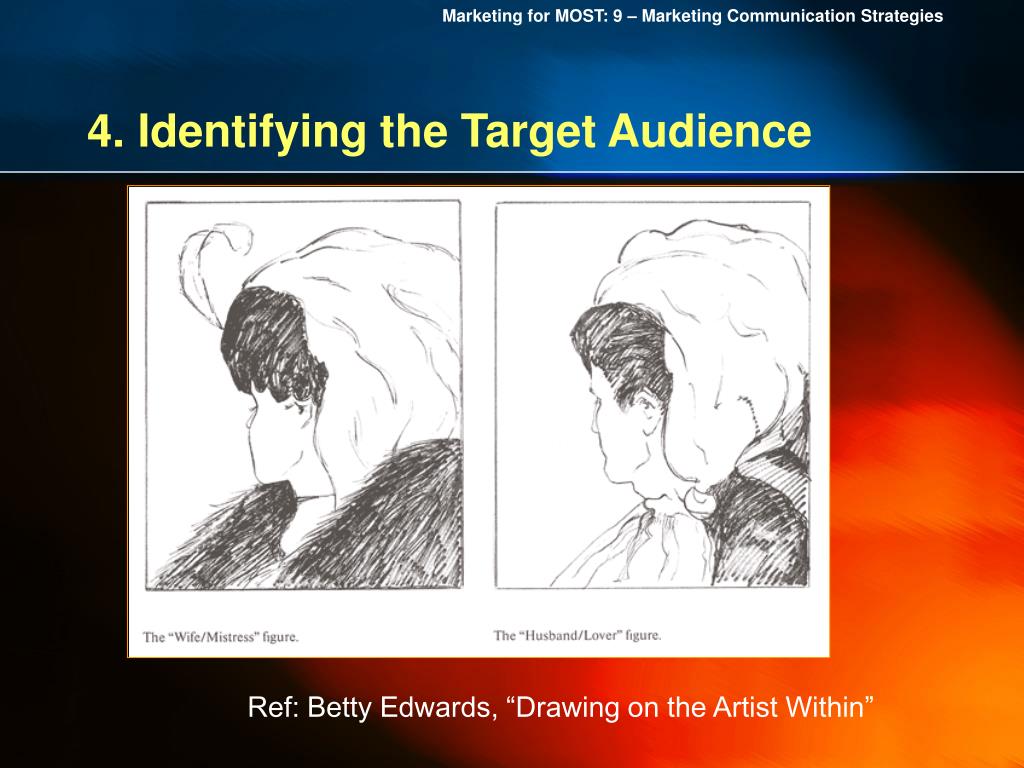This screenshot has height=768, width=1024.
Task: Click the slide title "4. Identifying the Target Audience"
Action: tap(449, 132)
